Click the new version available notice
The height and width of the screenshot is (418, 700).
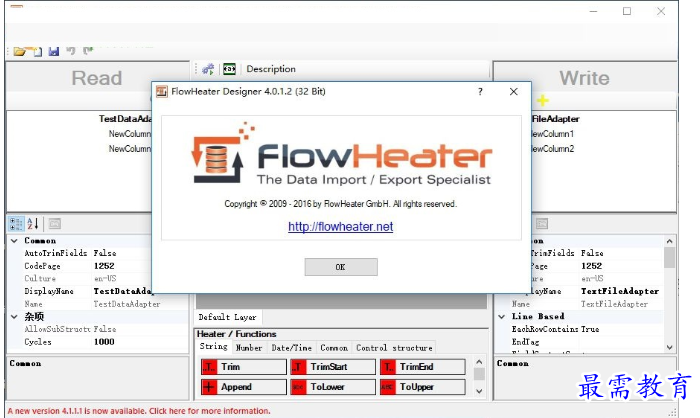point(139,411)
